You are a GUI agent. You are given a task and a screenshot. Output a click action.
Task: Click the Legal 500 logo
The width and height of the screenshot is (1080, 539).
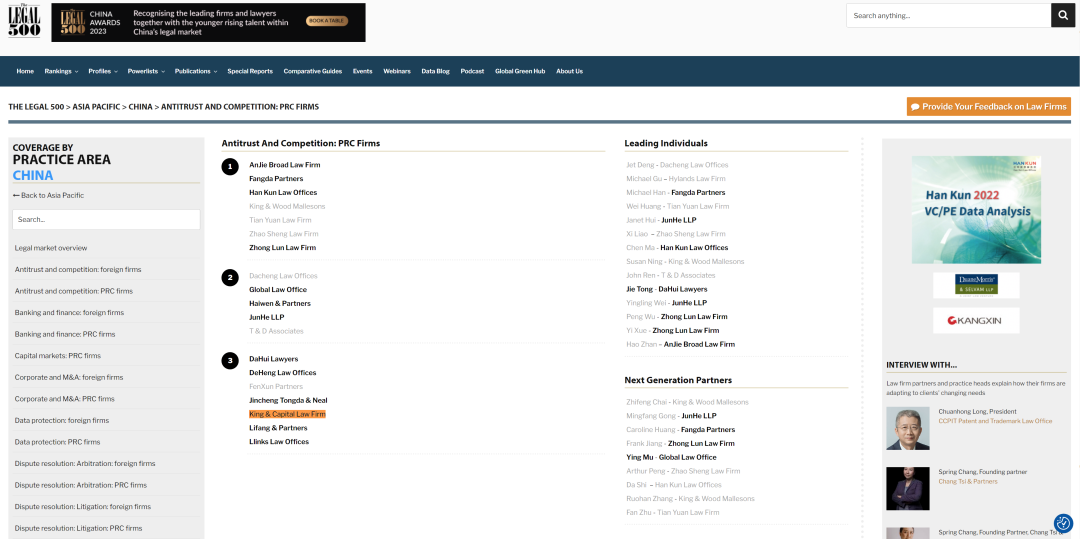(x=24, y=21)
